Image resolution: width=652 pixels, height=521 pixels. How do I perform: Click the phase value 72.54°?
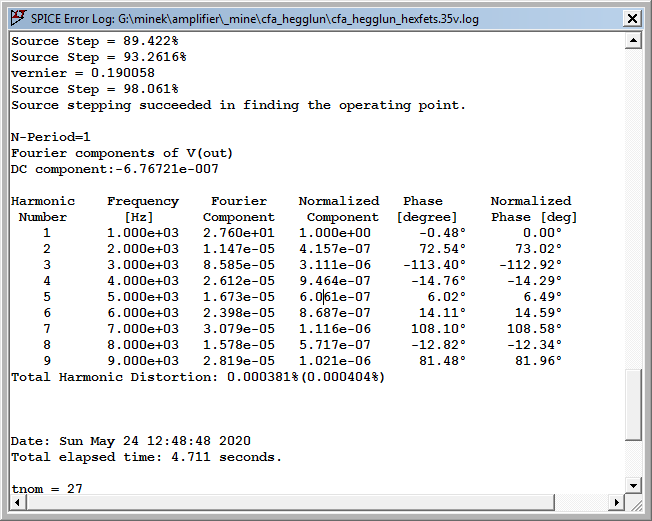click(x=442, y=249)
